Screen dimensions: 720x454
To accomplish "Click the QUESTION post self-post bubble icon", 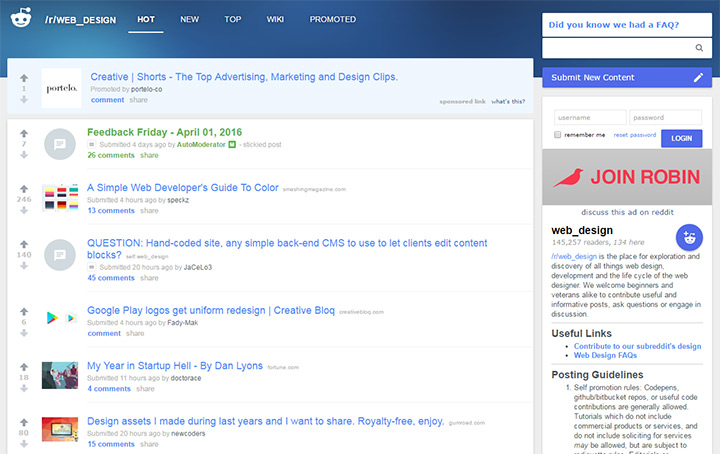I will 60,255.
